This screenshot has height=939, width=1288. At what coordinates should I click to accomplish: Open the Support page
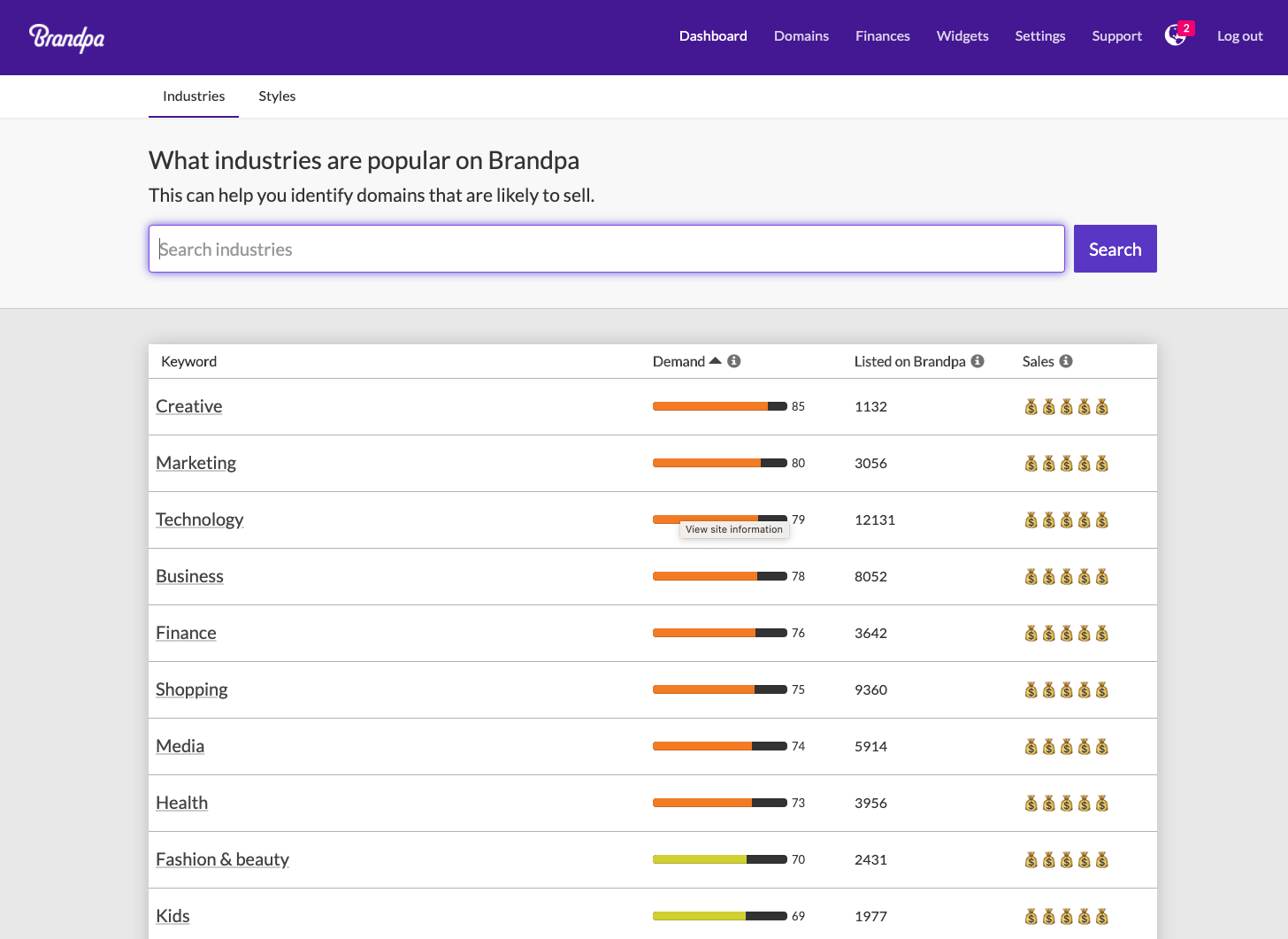point(1117,36)
